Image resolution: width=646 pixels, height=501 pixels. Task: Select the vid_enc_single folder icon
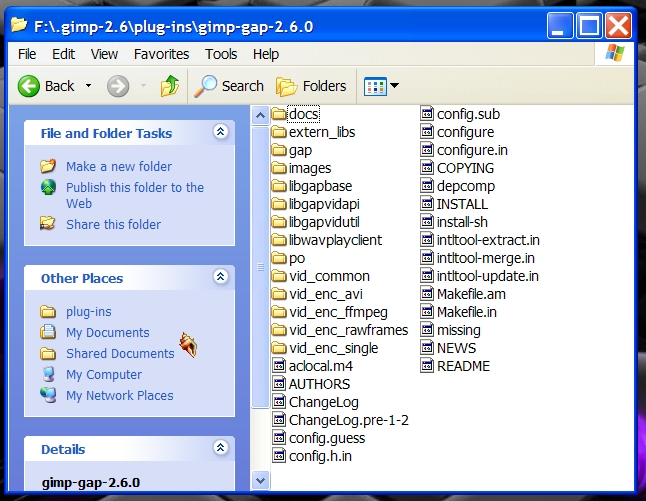279,348
